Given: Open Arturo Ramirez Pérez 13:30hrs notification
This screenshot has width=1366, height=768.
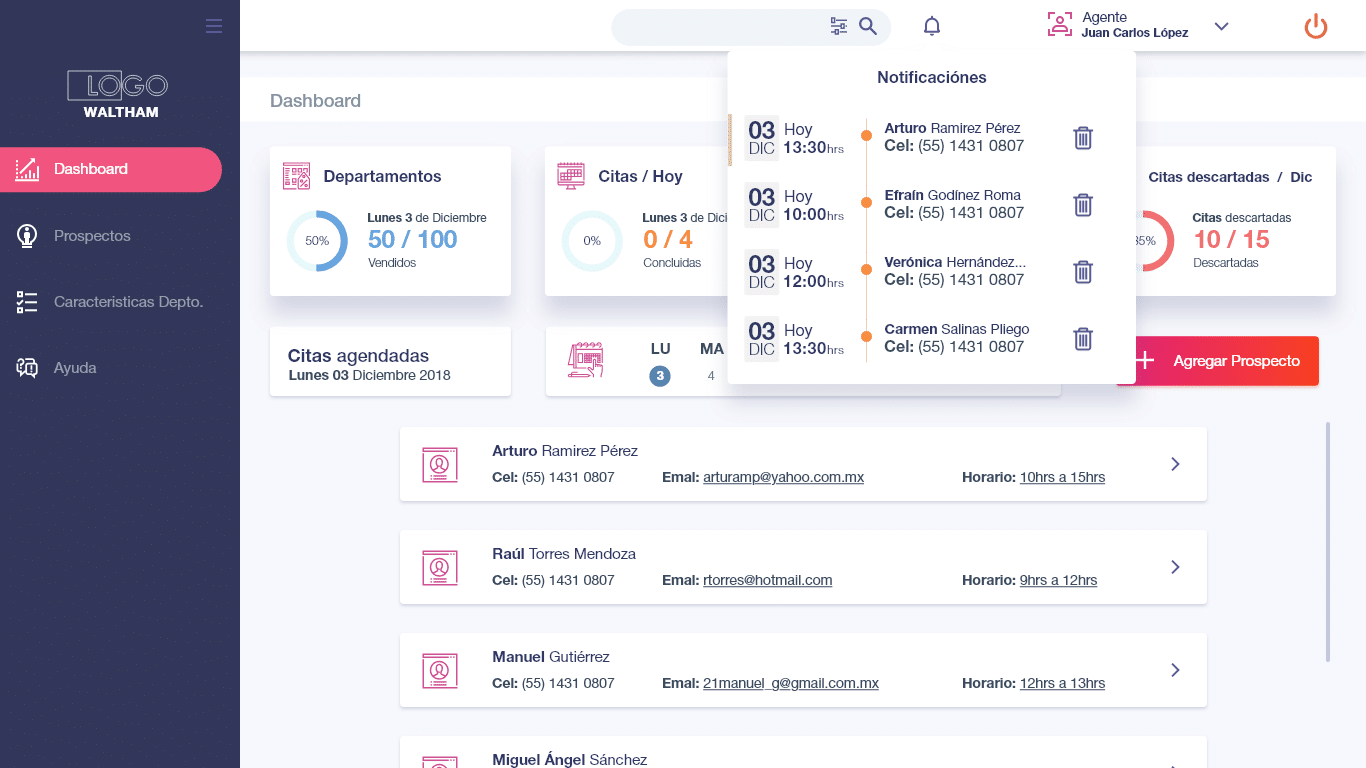Looking at the screenshot, I should (932, 138).
